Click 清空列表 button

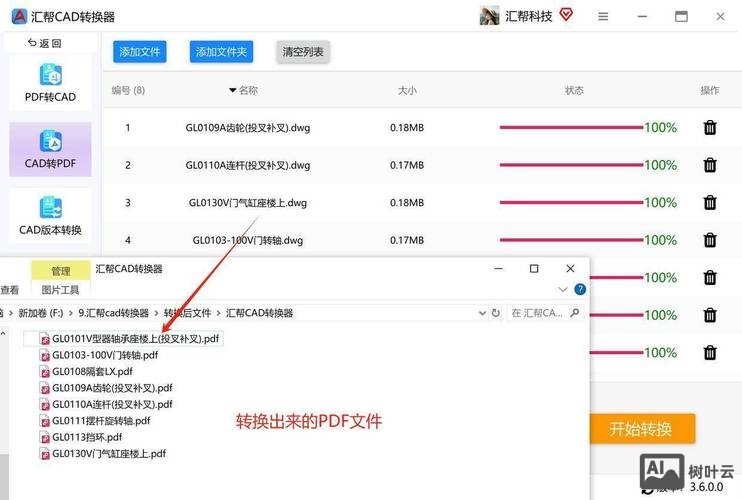pos(303,52)
